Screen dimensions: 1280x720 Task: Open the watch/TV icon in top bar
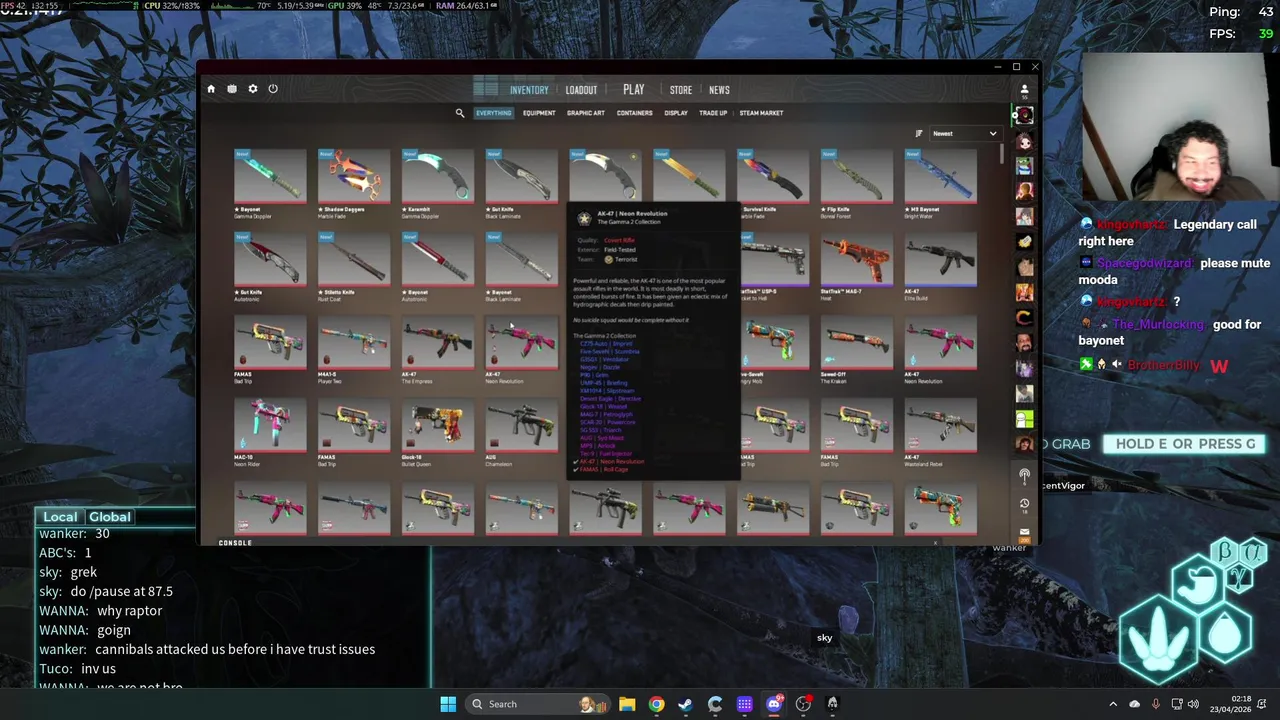[232, 89]
